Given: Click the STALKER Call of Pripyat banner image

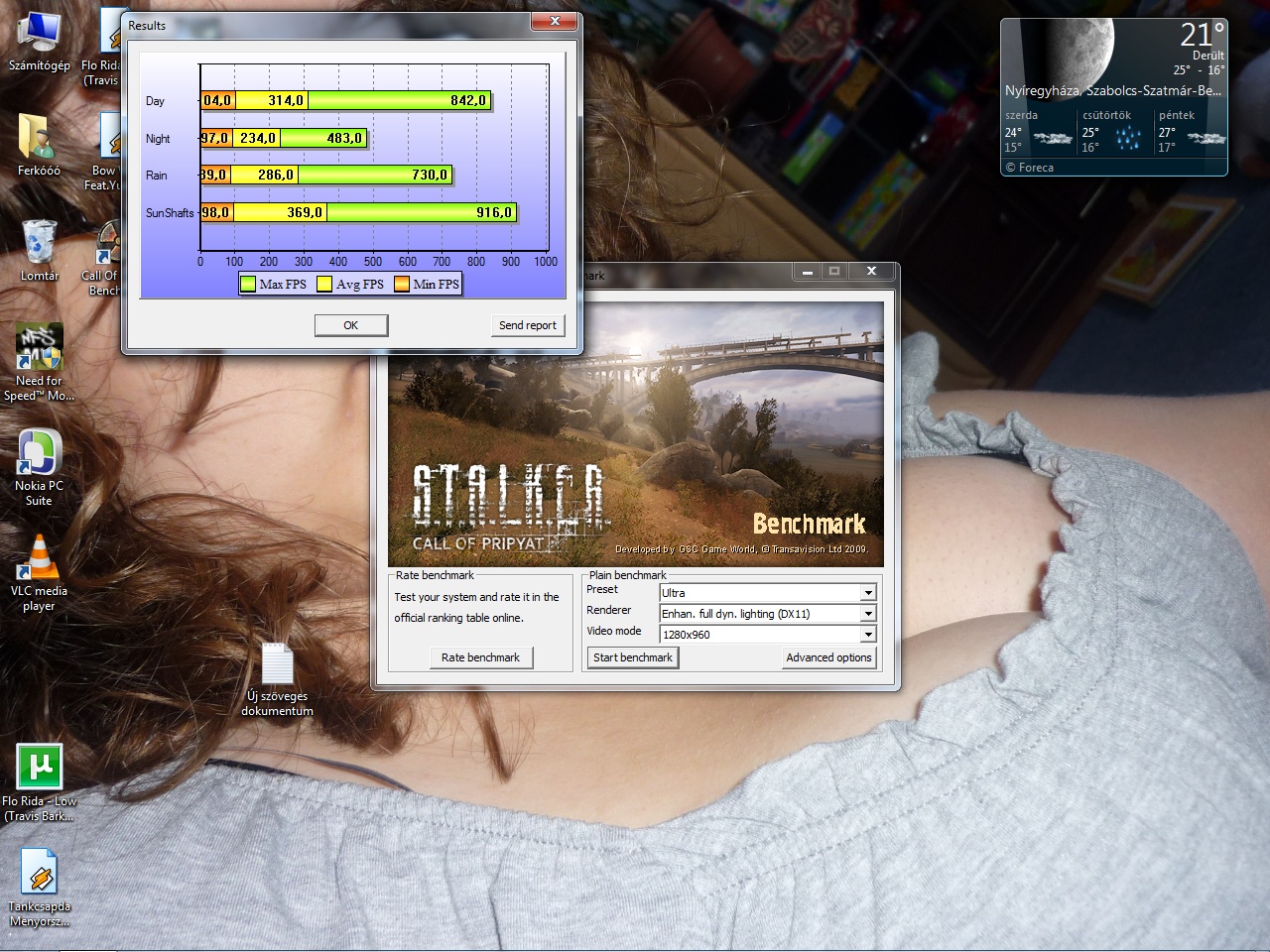Looking at the screenshot, I should (x=636, y=434).
